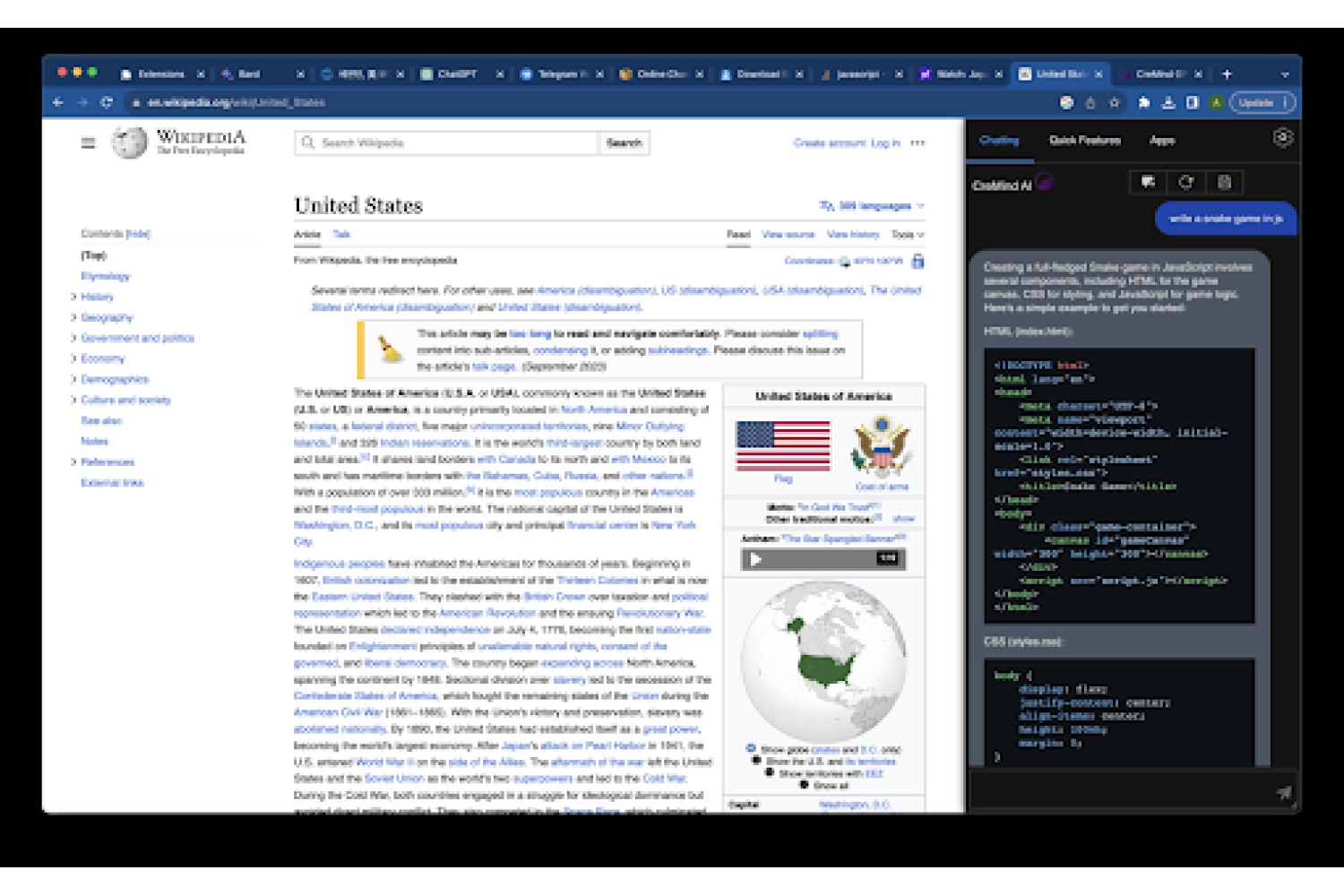The width and height of the screenshot is (1344, 896).
Task: Open the Washington, D.C. capital link
Action: pos(855,805)
